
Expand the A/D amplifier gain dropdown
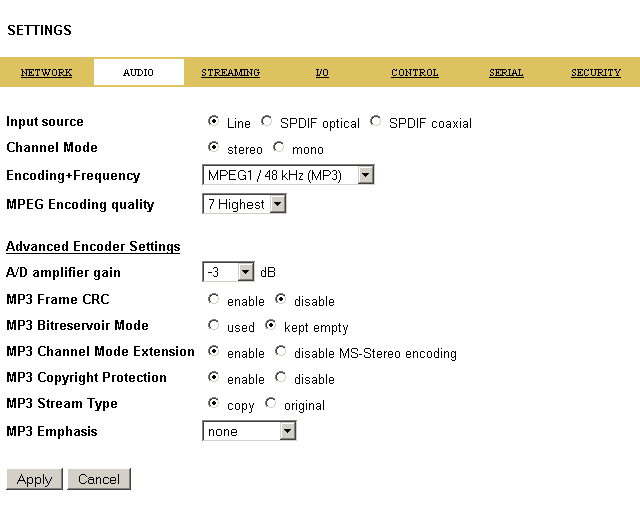(x=246, y=272)
